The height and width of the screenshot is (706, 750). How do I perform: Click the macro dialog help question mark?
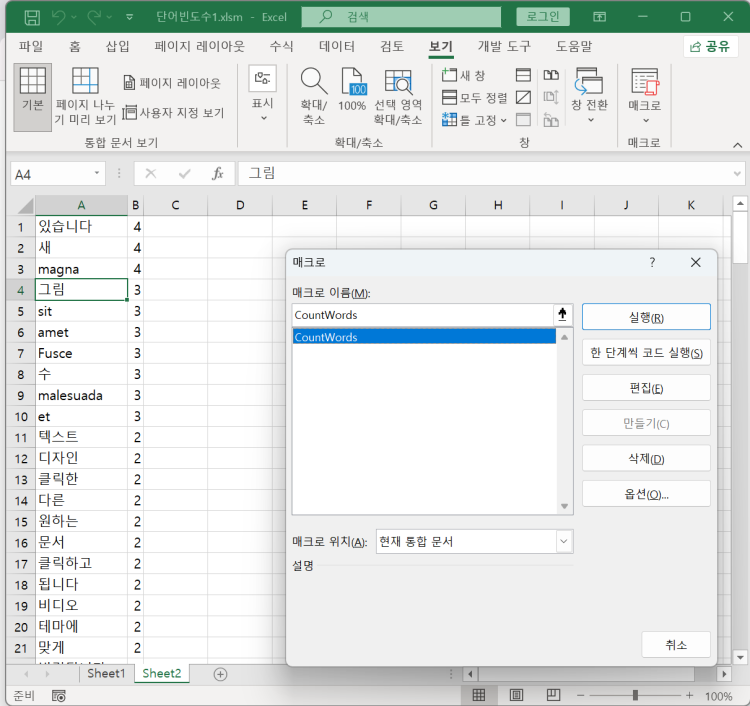652,262
